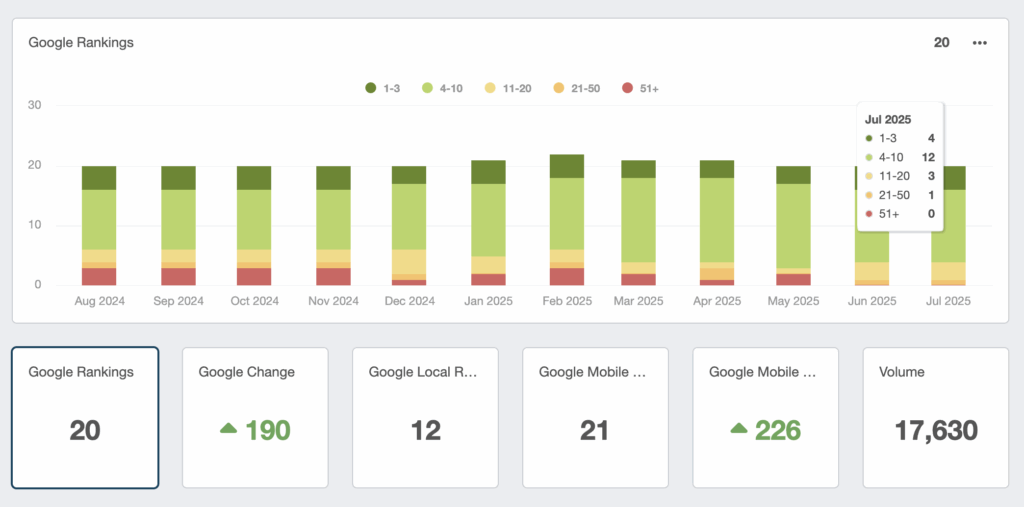Click the total value 20 in chart header

pos(941,43)
